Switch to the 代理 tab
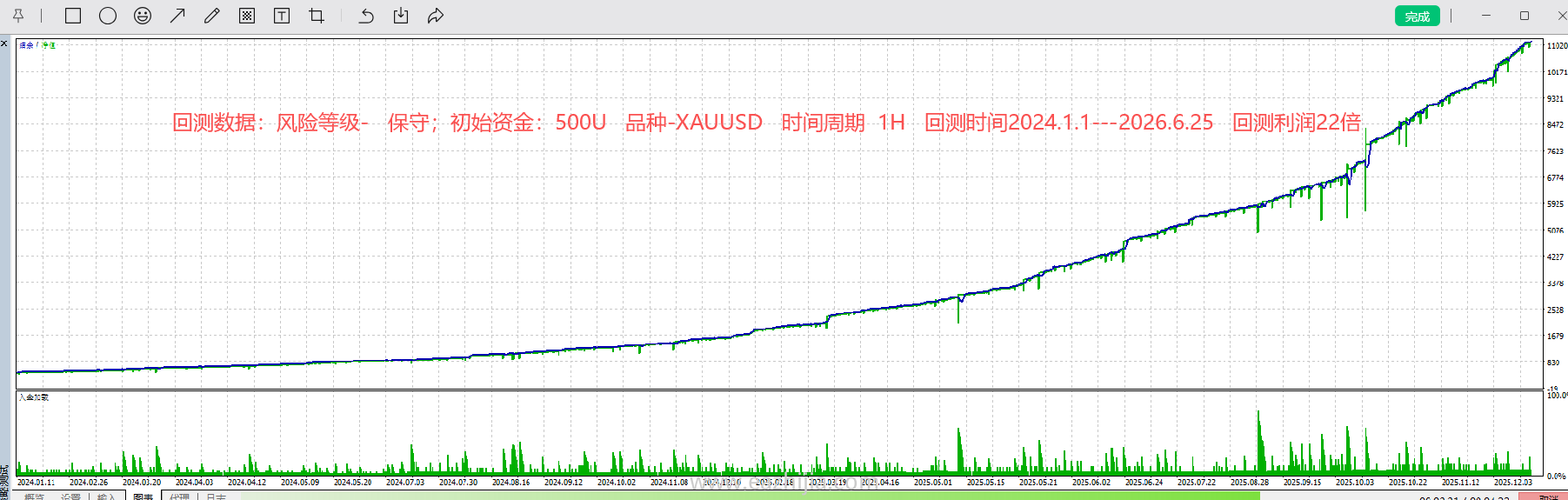This screenshot has height=500, width=1568. (x=179, y=497)
